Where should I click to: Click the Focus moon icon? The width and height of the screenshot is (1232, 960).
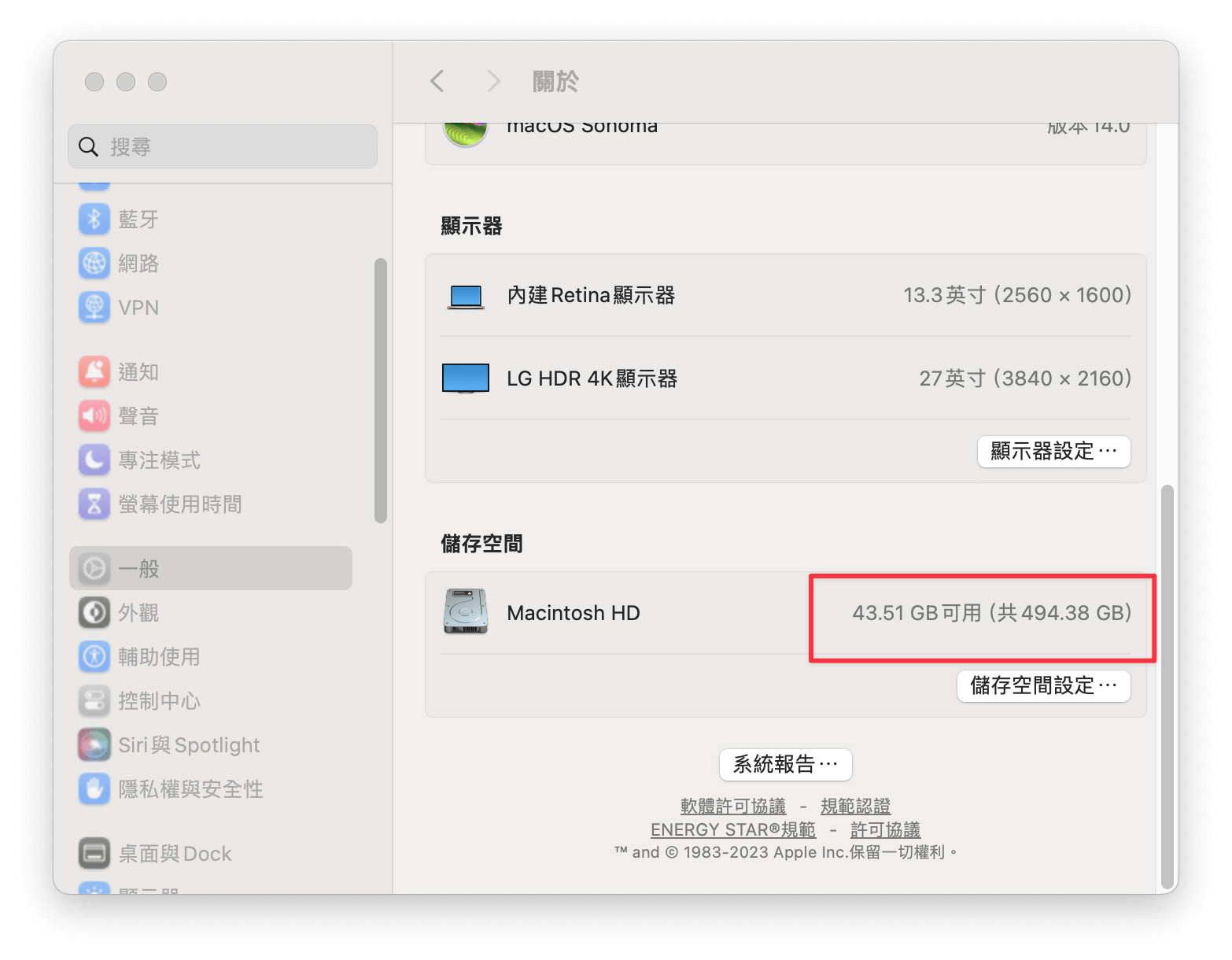coord(94,460)
